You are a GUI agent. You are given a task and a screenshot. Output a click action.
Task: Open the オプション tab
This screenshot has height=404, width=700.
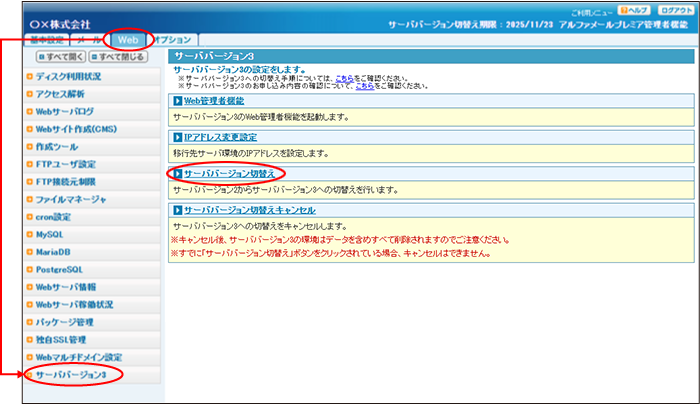(x=172, y=40)
